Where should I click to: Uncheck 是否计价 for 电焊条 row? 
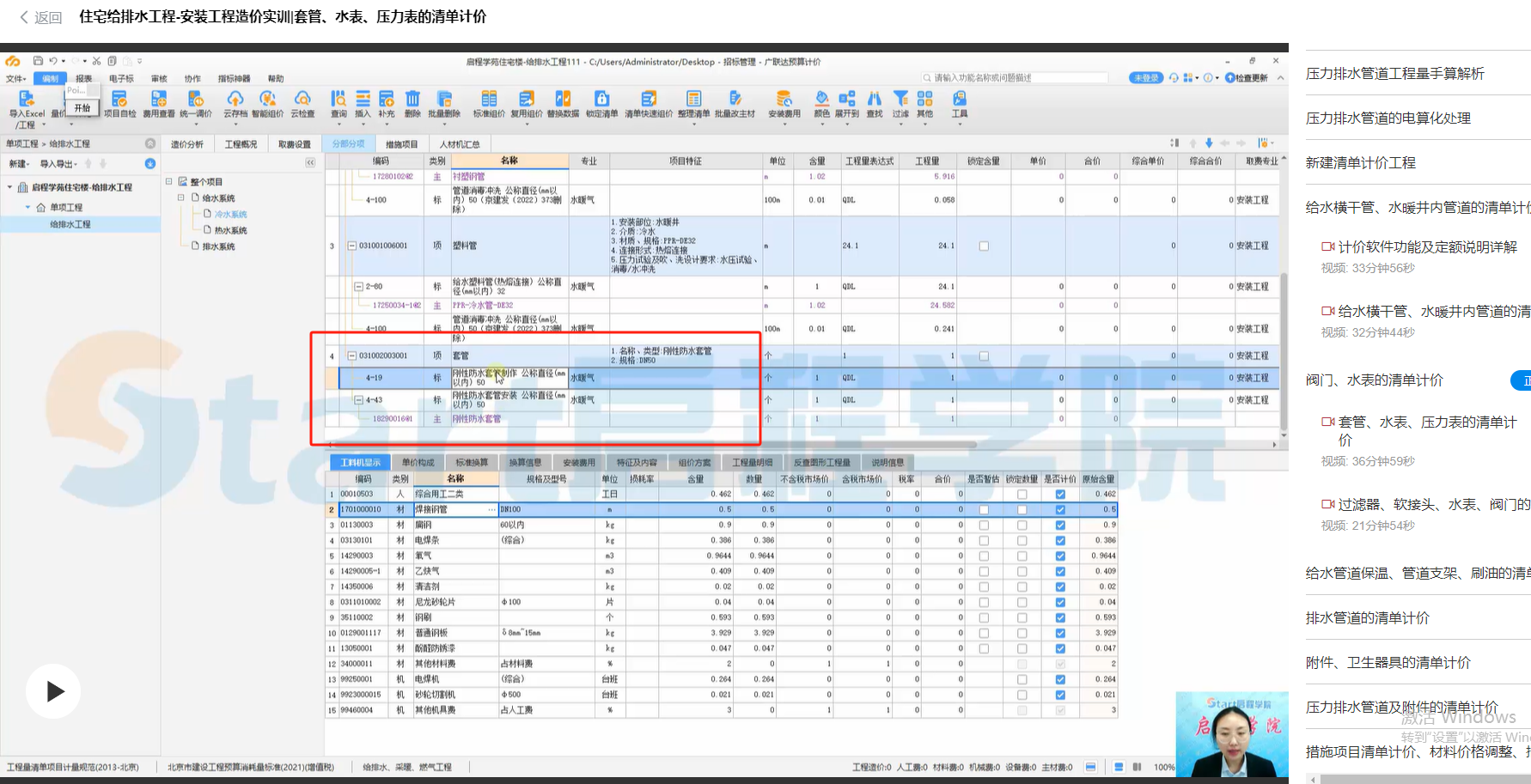click(x=1060, y=540)
